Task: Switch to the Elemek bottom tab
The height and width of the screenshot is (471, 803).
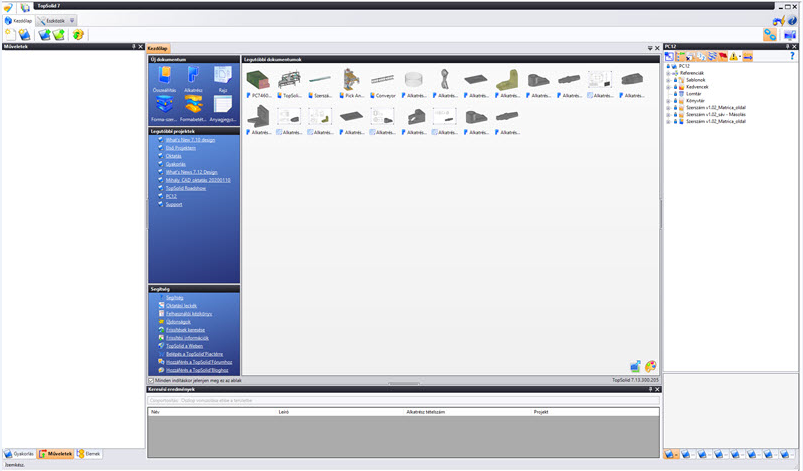Action: (89, 454)
